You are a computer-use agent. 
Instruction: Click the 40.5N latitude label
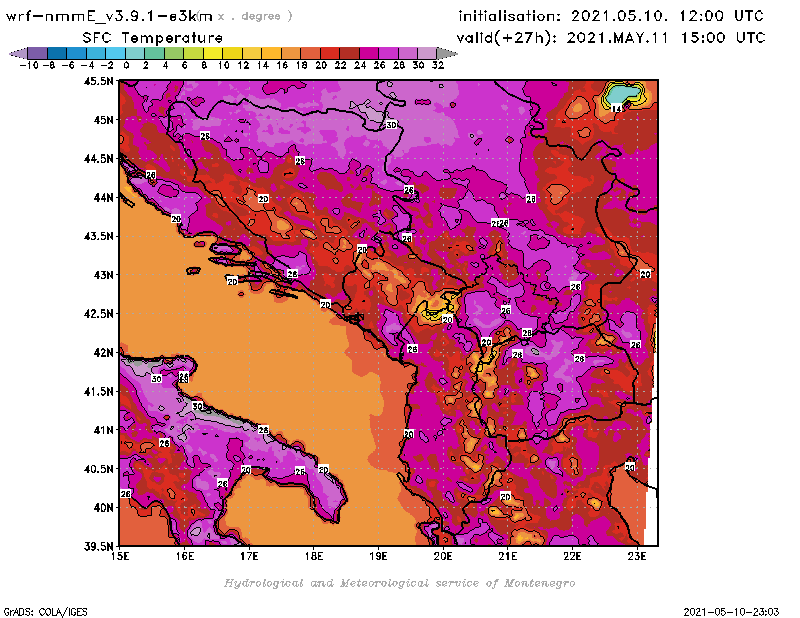pos(99,469)
